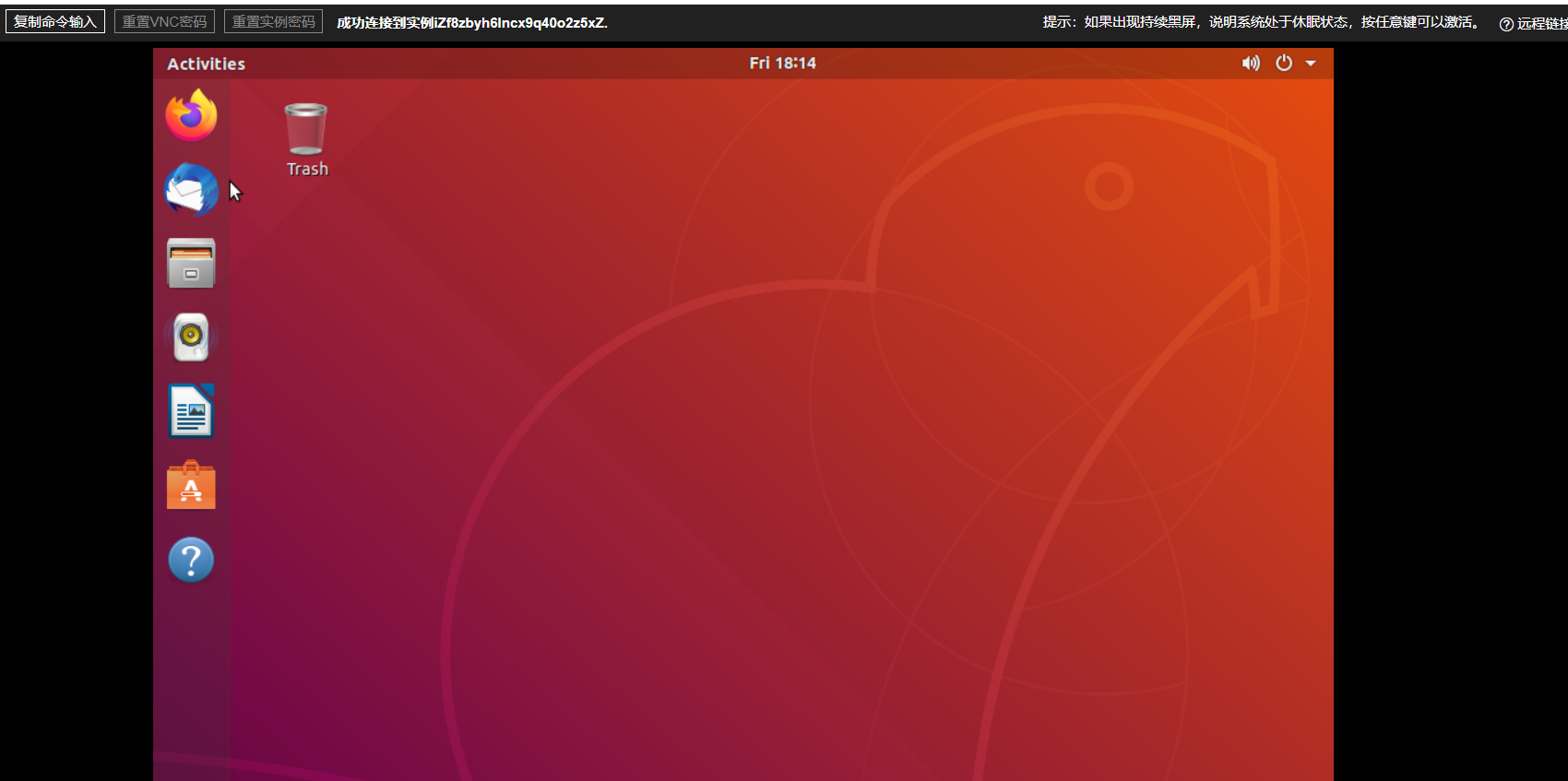
Task: Click the power icon in top bar
Action: click(1284, 63)
